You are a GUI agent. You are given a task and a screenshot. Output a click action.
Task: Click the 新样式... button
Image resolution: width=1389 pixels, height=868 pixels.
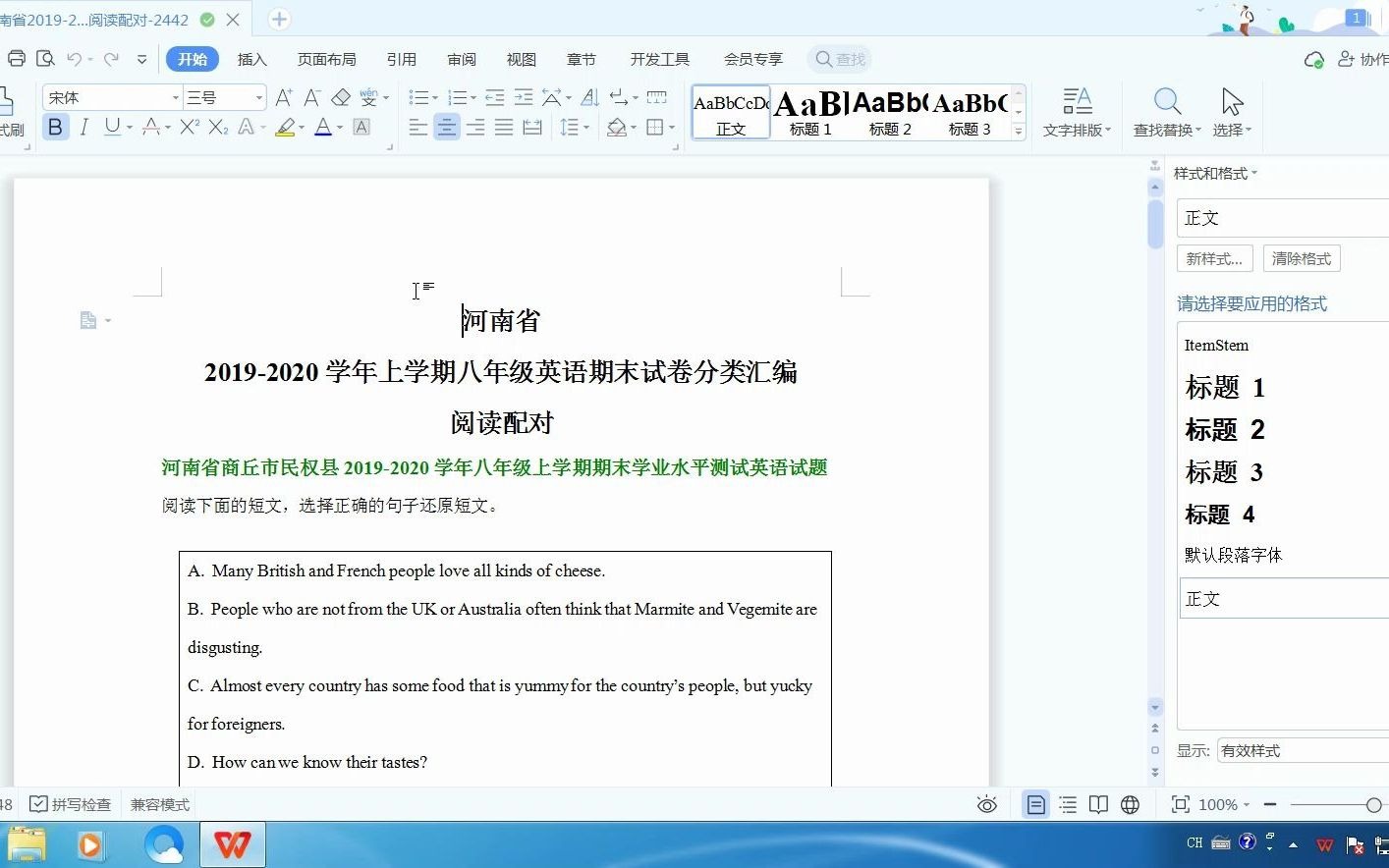point(1214,258)
